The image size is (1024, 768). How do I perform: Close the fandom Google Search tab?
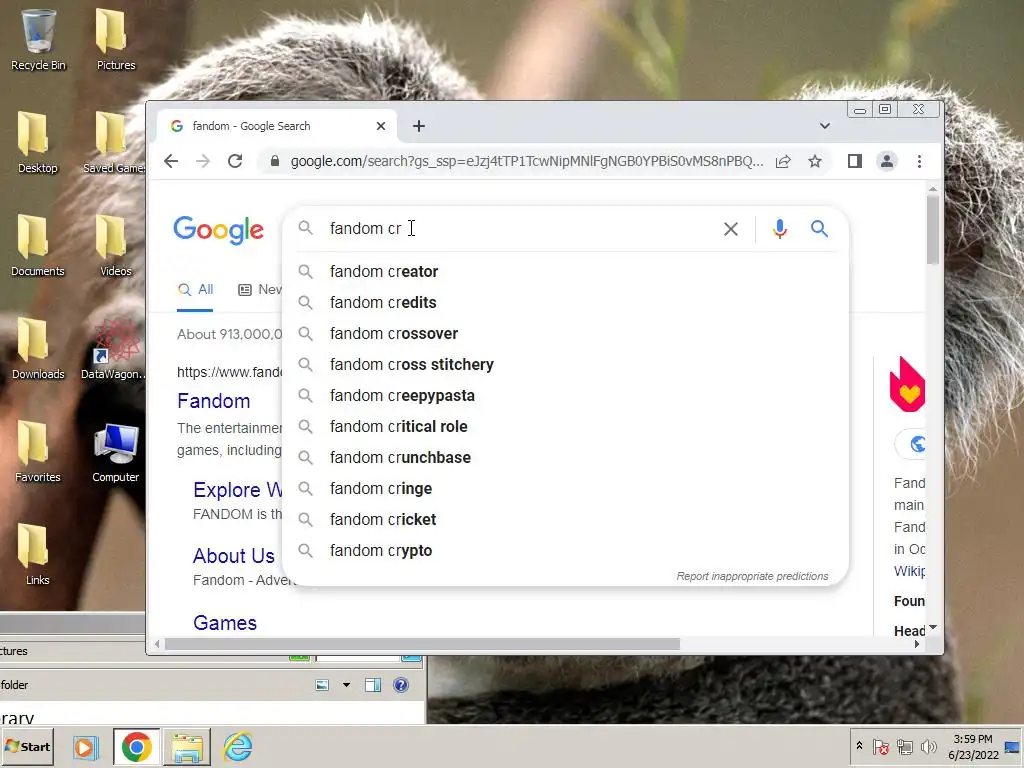click(381, 126)
